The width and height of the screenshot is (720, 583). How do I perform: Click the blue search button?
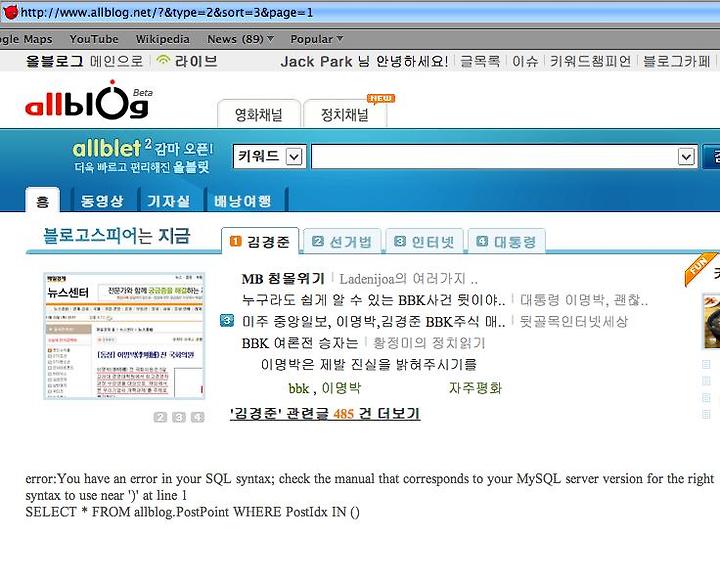[x=712, y=157]
